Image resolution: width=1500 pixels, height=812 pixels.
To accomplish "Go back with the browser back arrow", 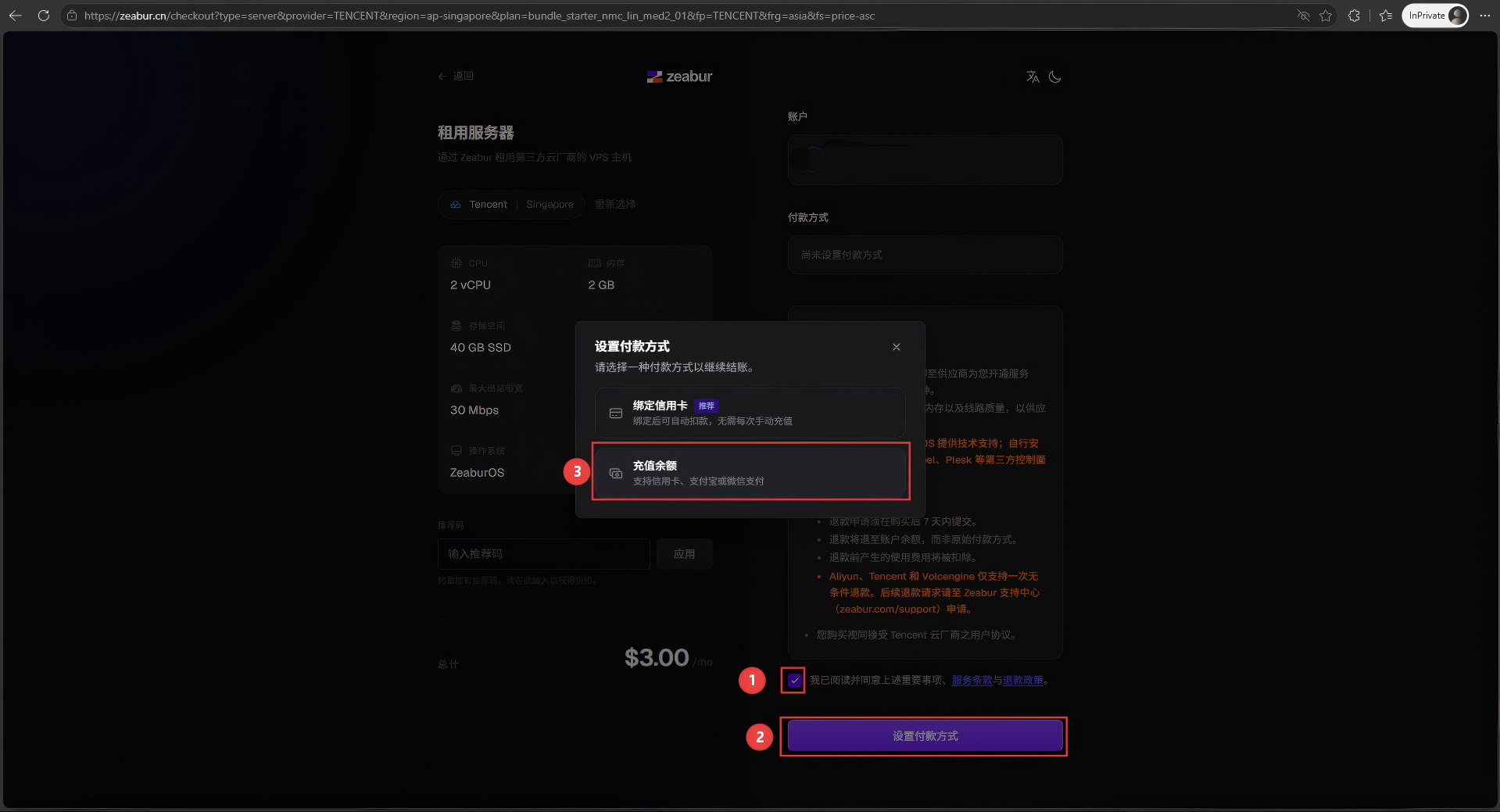I will click(16, 16).
